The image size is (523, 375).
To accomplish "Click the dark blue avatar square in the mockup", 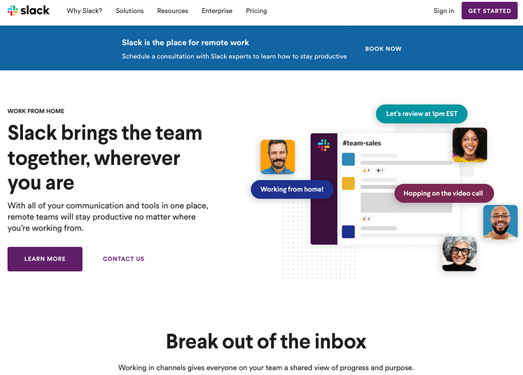I will pos(348,232).
